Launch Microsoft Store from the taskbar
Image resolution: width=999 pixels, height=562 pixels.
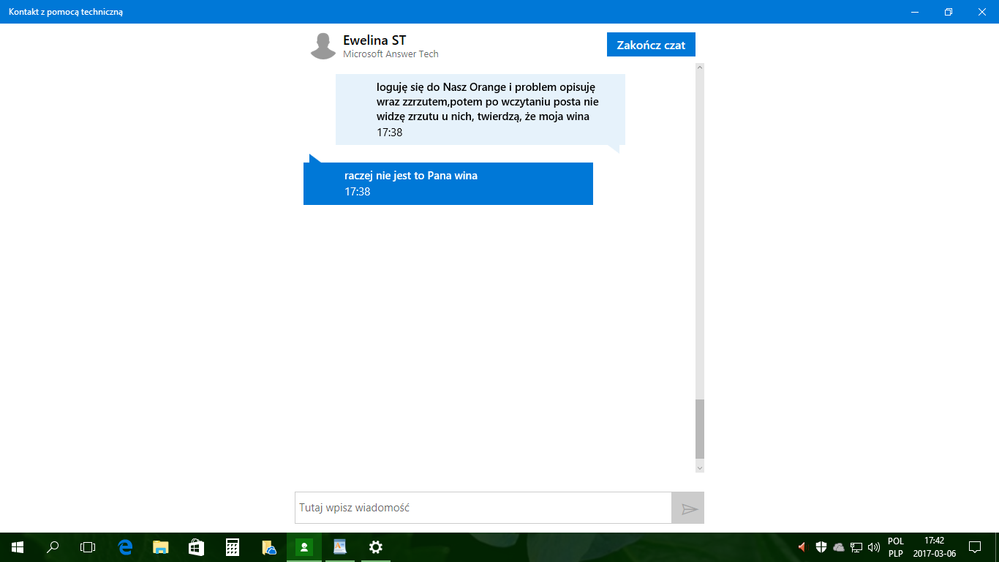click(x=196, y=547)
